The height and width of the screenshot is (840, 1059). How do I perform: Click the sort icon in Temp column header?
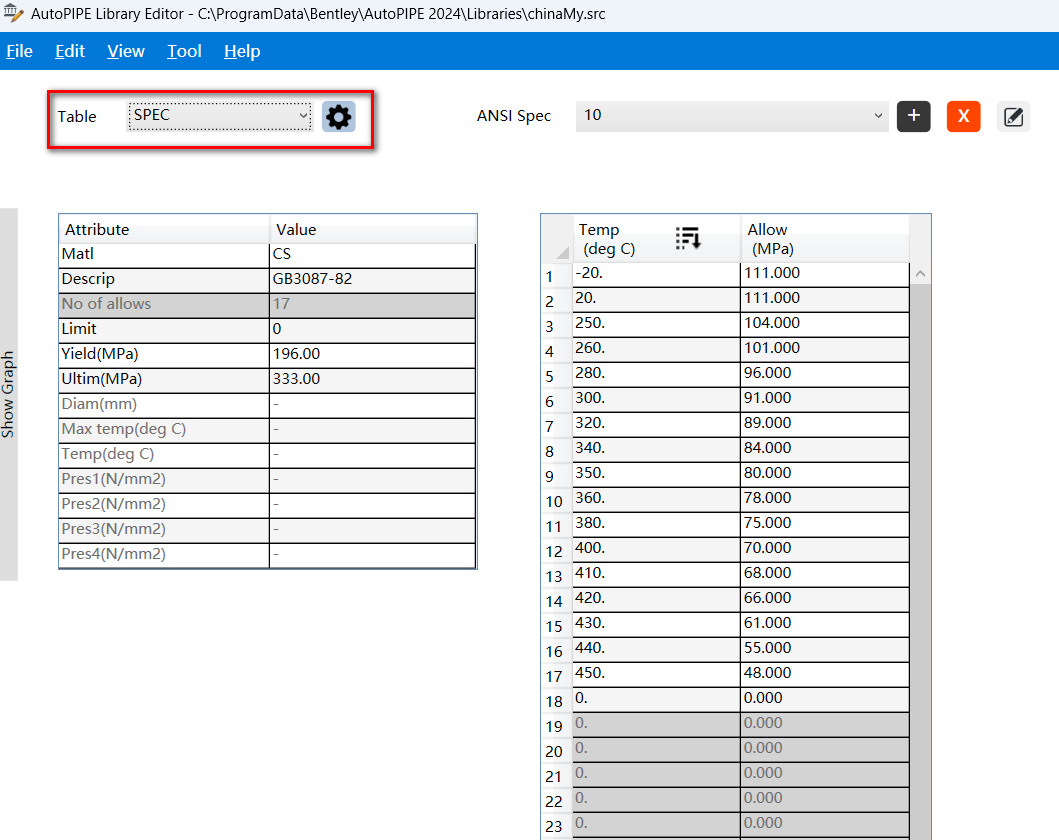(688, 238)
